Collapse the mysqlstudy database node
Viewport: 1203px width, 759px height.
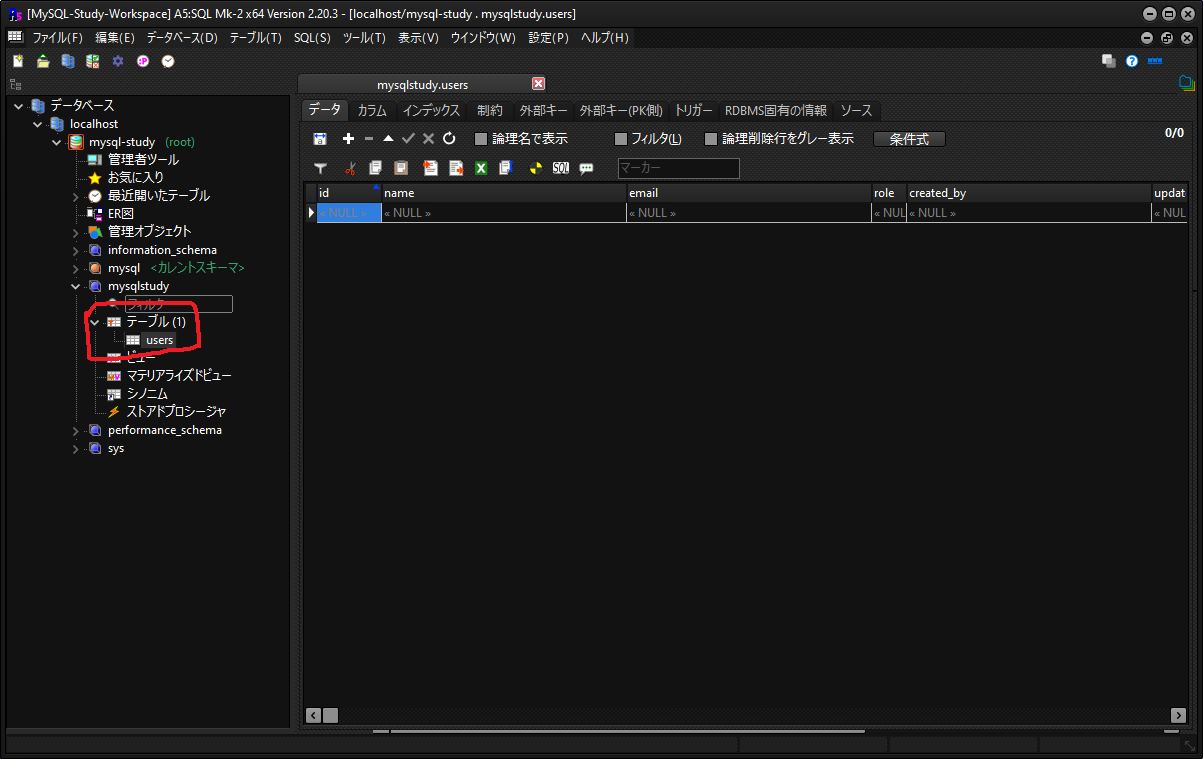point(75,286)
